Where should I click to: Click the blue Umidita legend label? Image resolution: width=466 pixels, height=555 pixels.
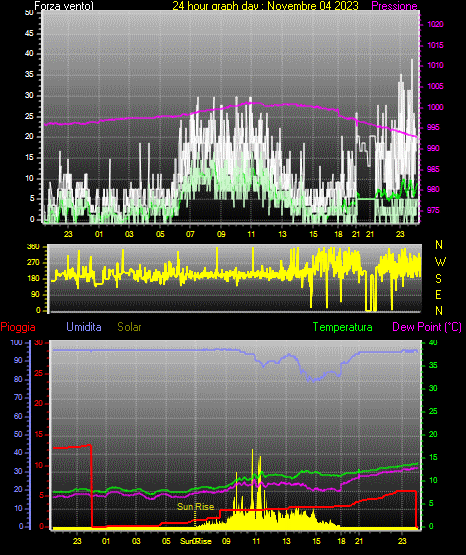tap(84, 326)
